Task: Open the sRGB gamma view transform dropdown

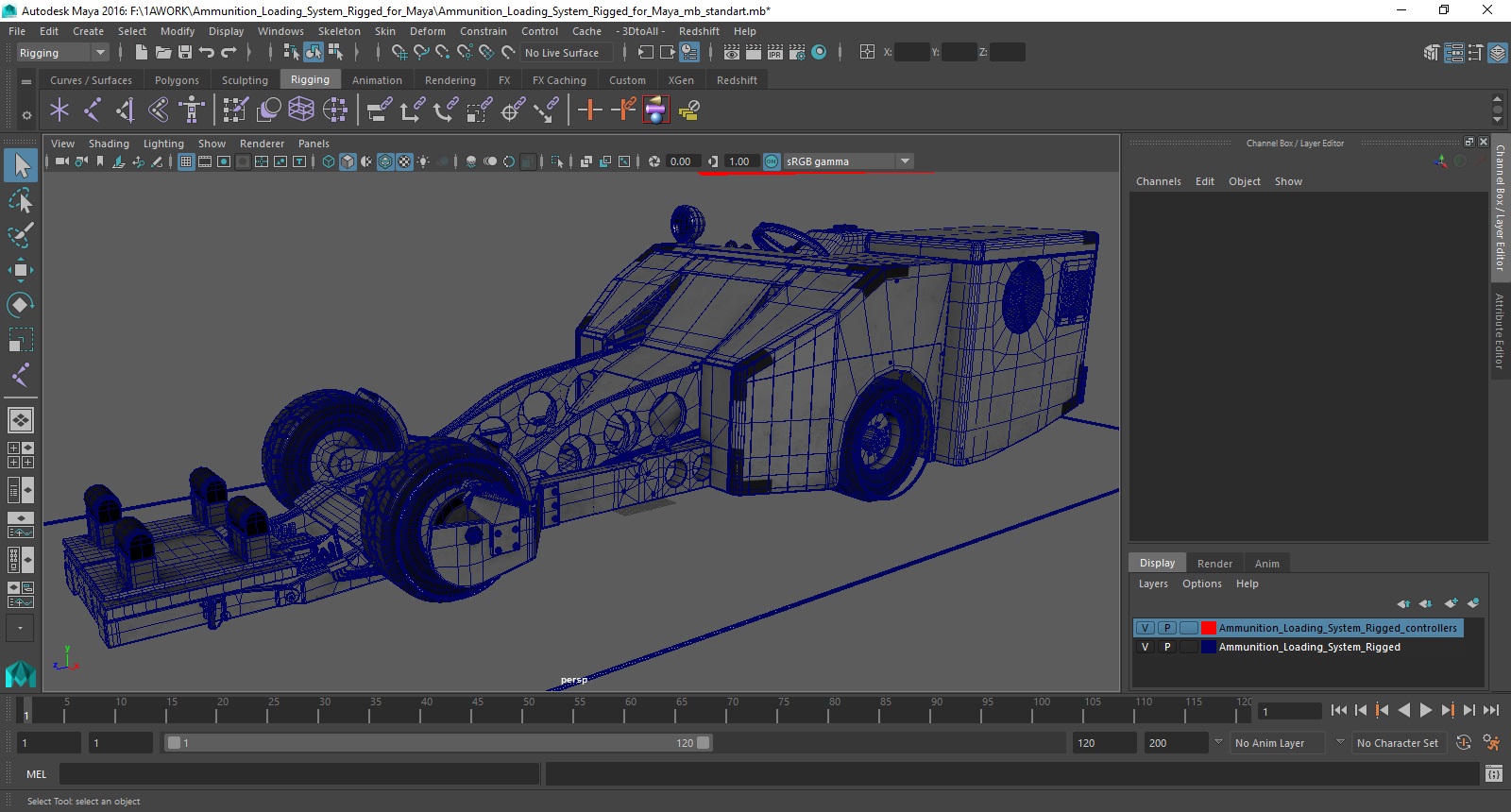Action: coord(849,161)
